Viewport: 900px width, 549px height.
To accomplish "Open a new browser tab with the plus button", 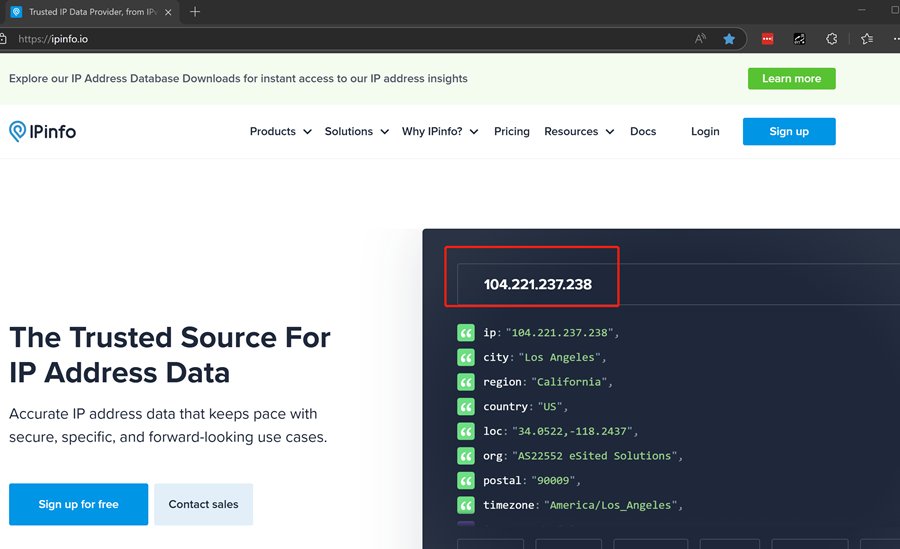I will point(195,11).
